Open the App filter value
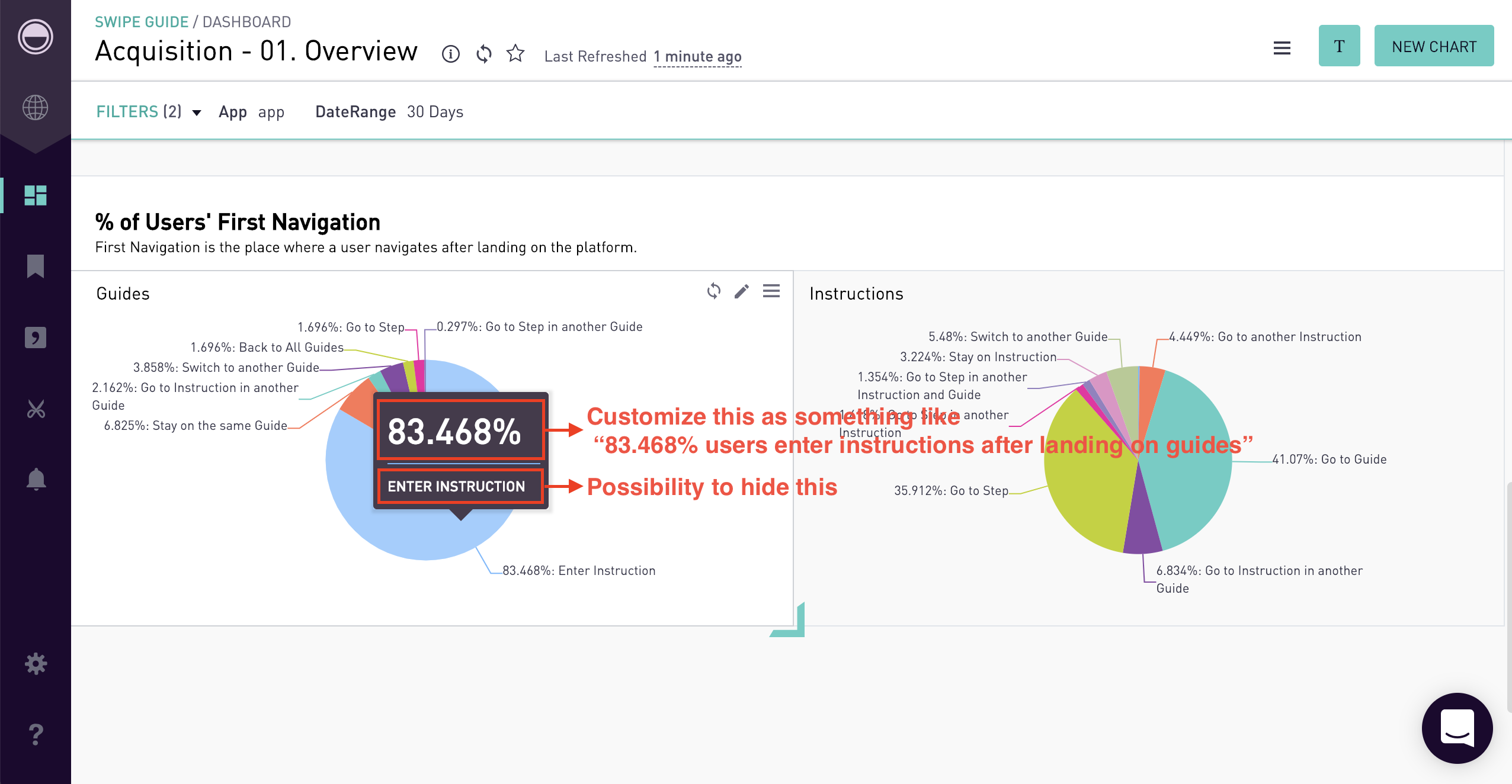This screenshot has height=784, width=1512. (x=271, y=112)
